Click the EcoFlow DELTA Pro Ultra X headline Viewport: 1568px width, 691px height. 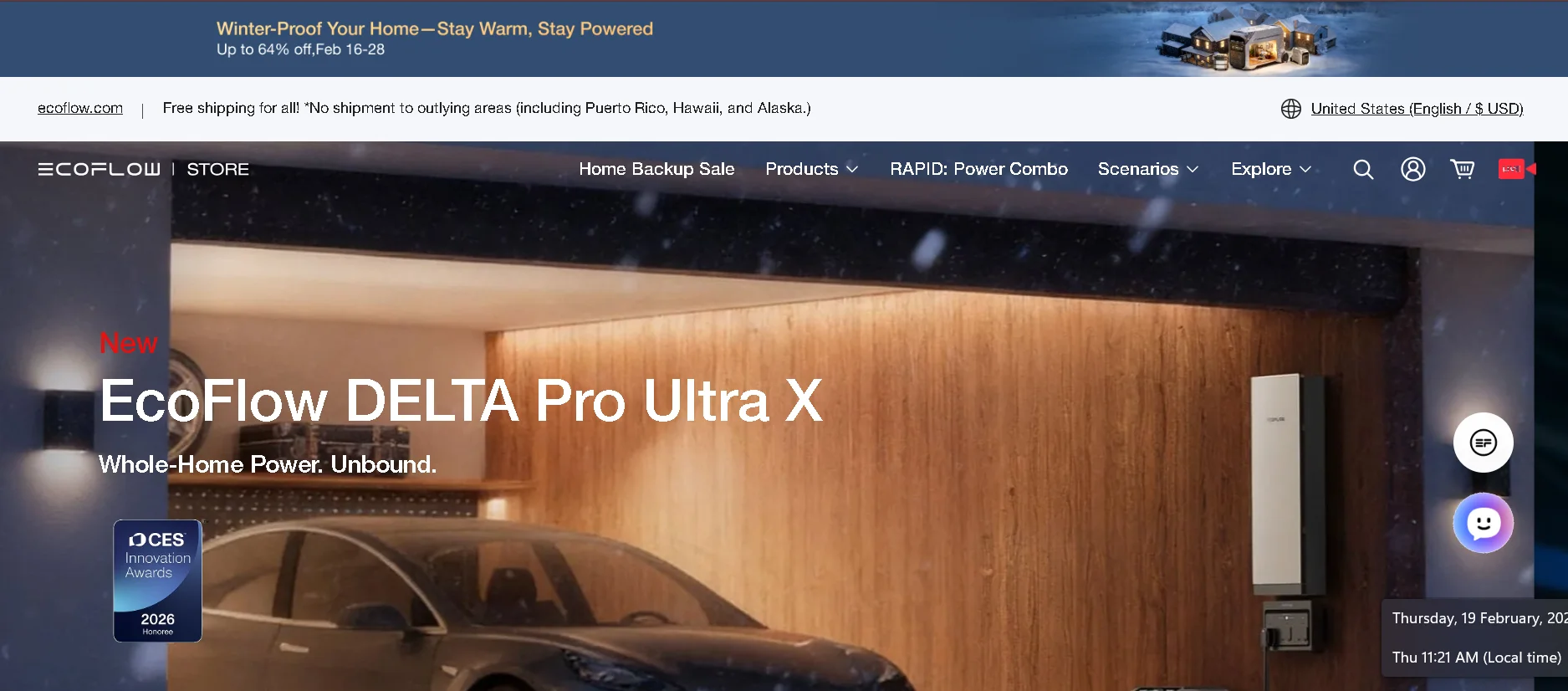(461, 401)
